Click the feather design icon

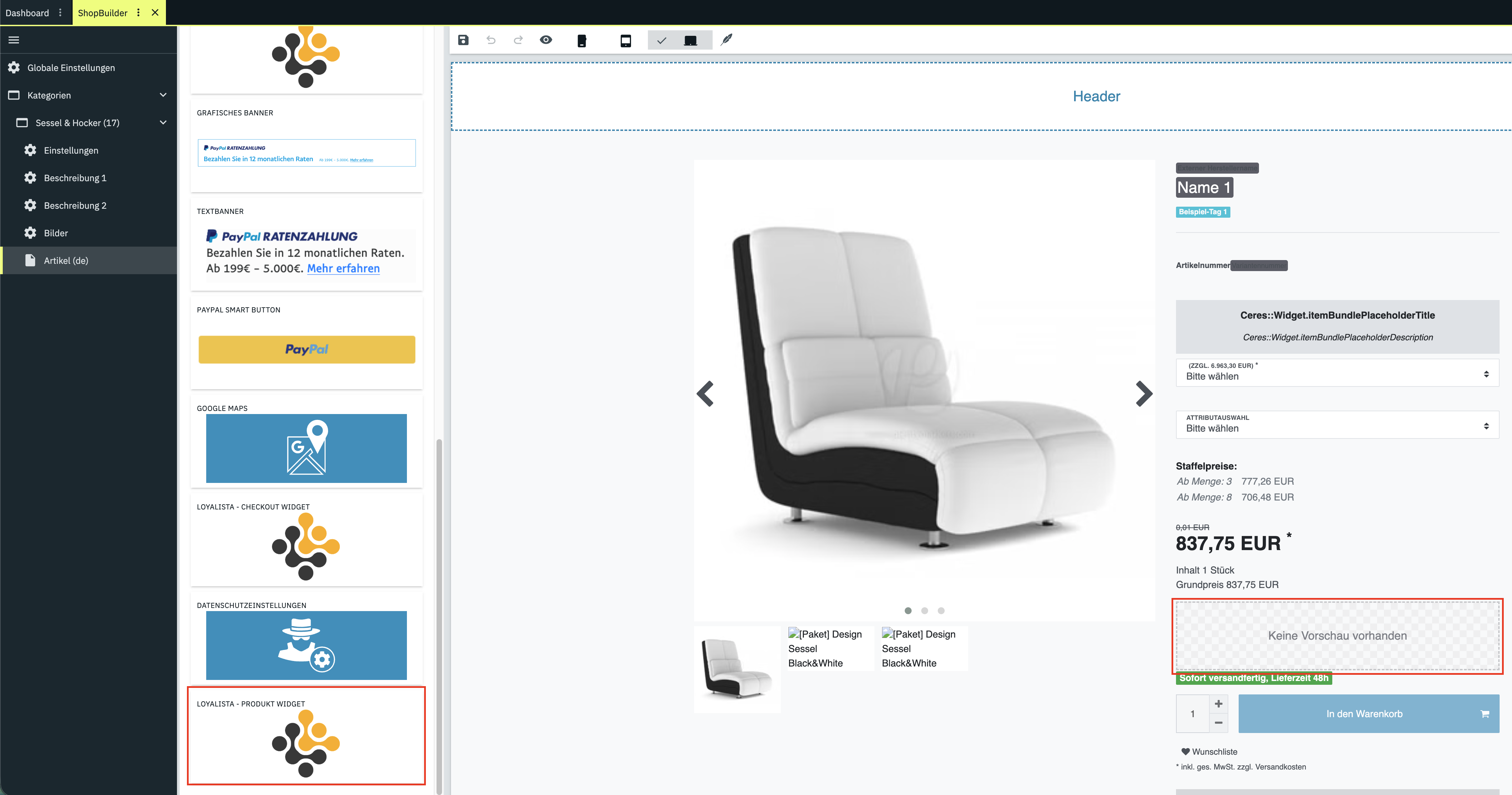tap(727, 40)
